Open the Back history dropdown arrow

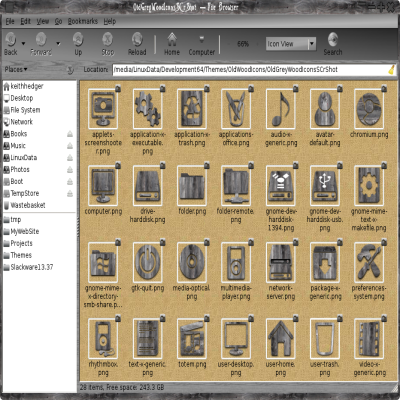click(x=23, y=43)
